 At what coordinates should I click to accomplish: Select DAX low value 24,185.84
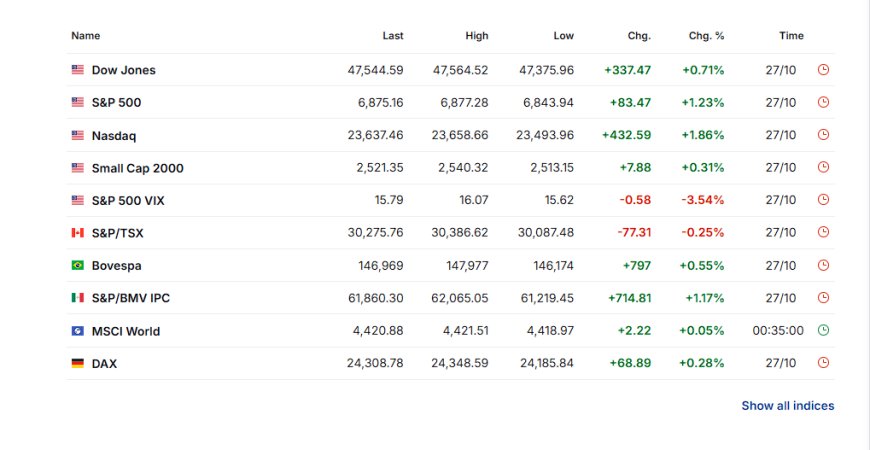pos(547,363)
